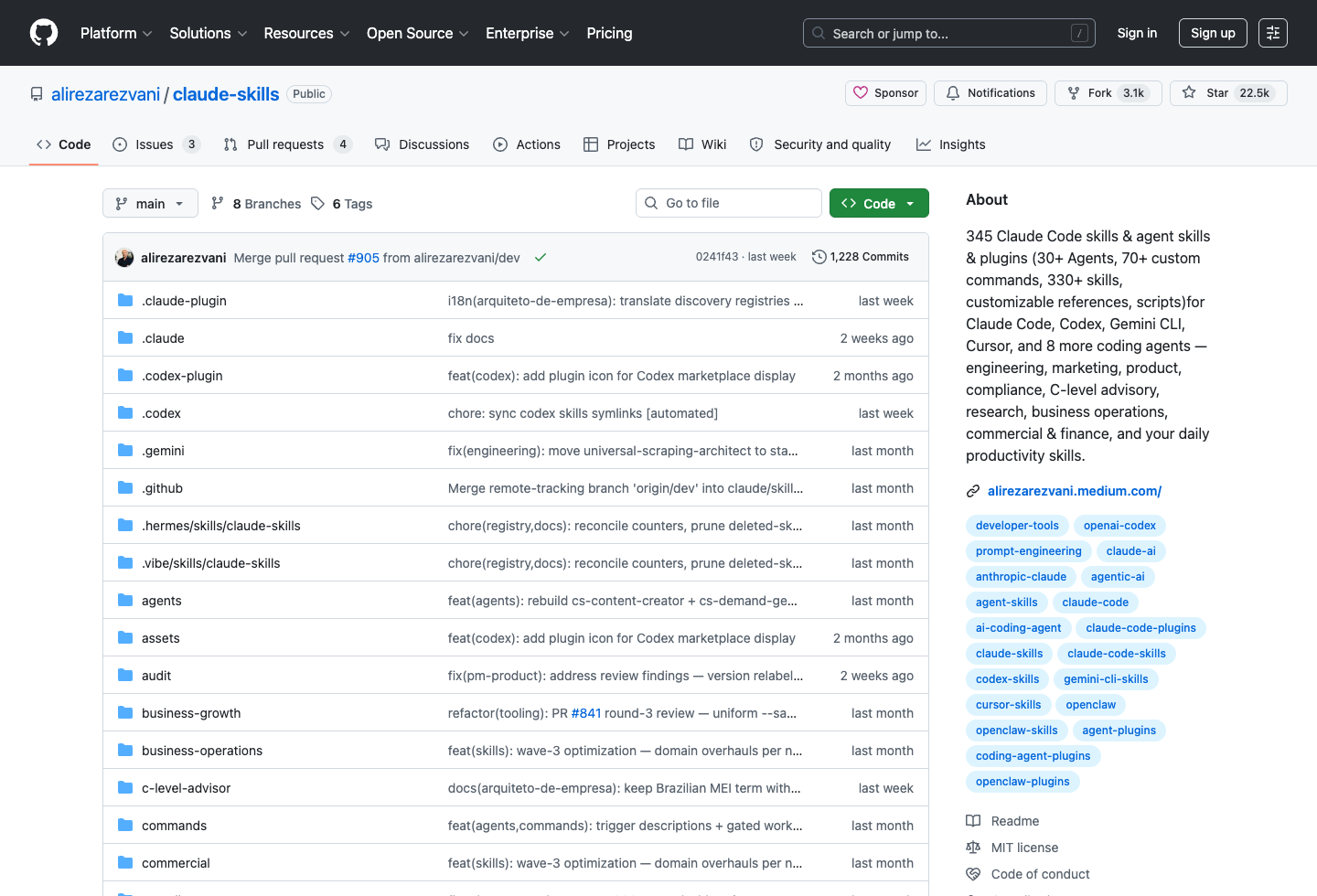Open the .claude-plugin folder icon
Image resolution: width=1317 pixels, height=896 pixels.
[x=125, y=300]
